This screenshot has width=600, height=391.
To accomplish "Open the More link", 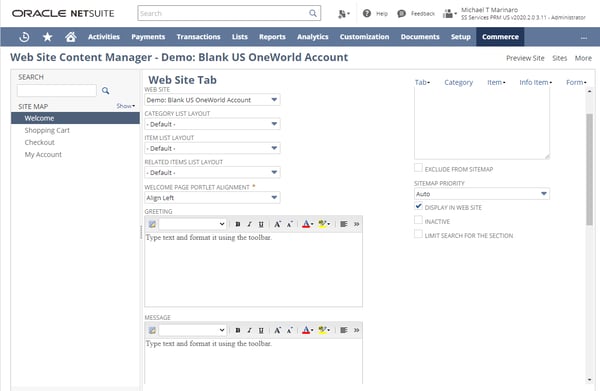I will coord(583,58).
